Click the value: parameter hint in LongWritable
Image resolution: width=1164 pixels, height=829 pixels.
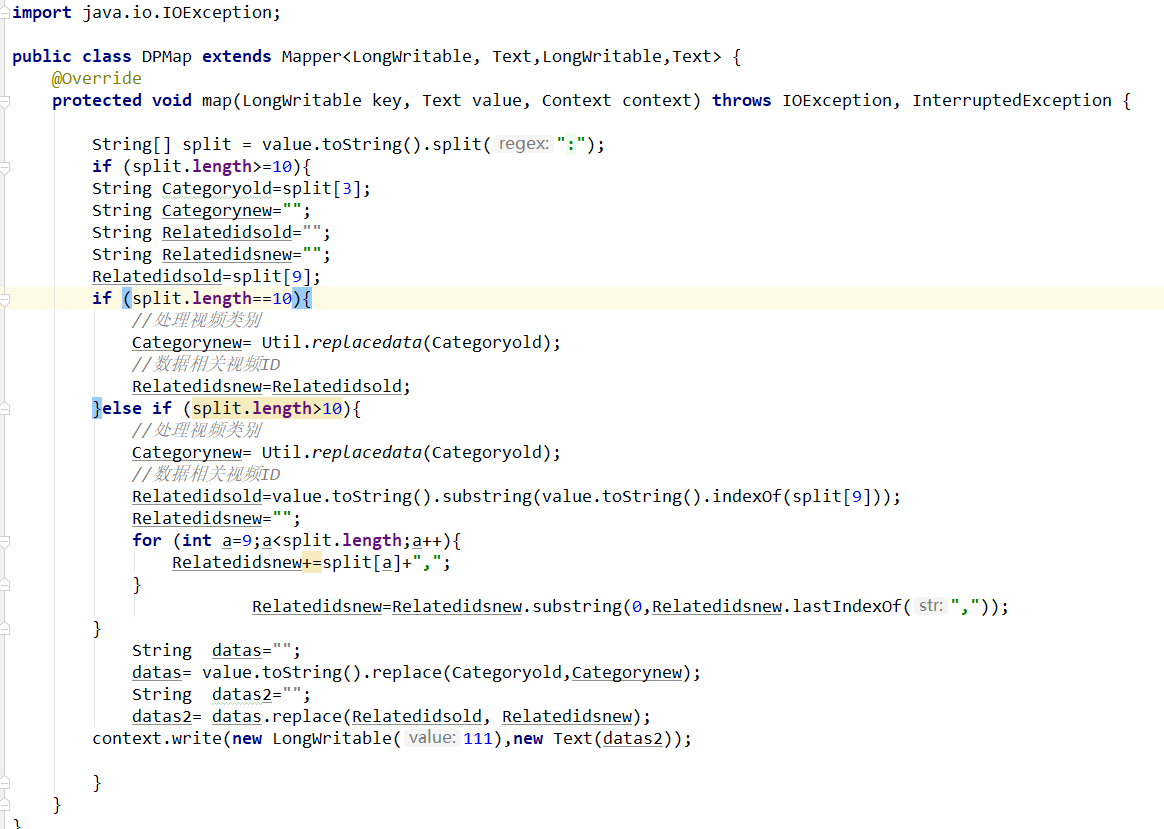(432, 738)
